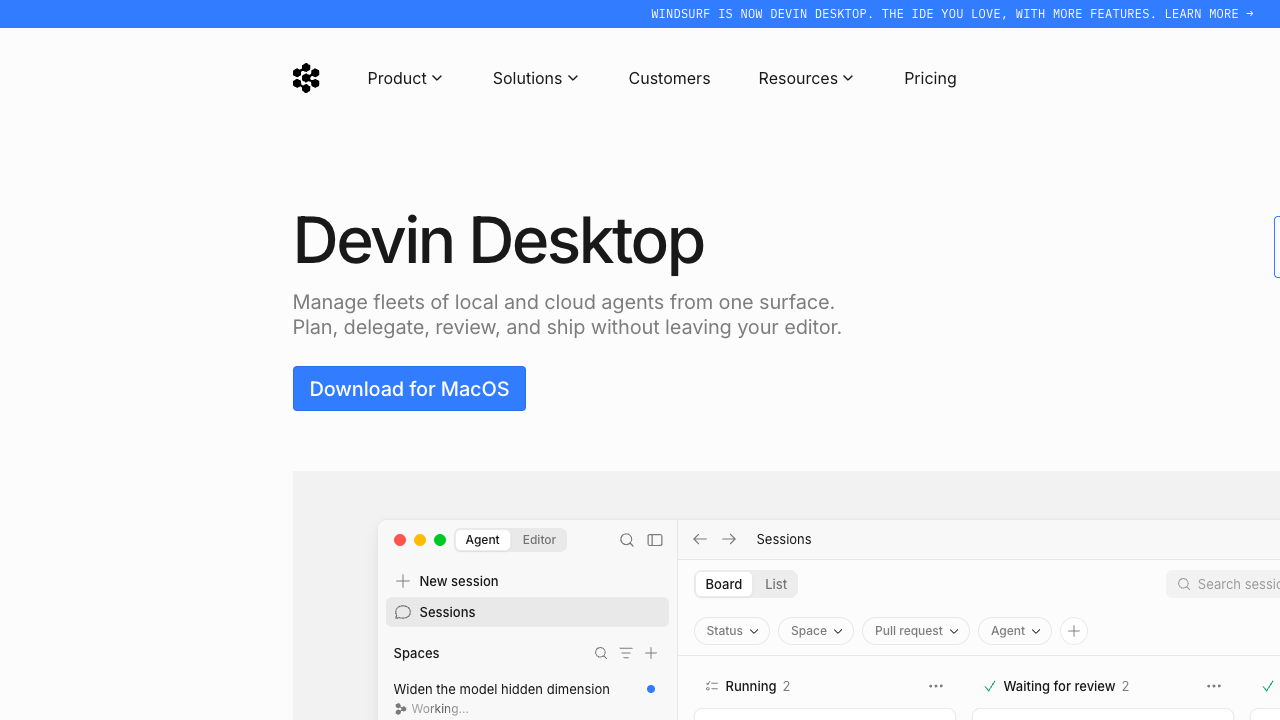Click the Learn More banner link
1280x720 pixels.
pos(1209,14)
